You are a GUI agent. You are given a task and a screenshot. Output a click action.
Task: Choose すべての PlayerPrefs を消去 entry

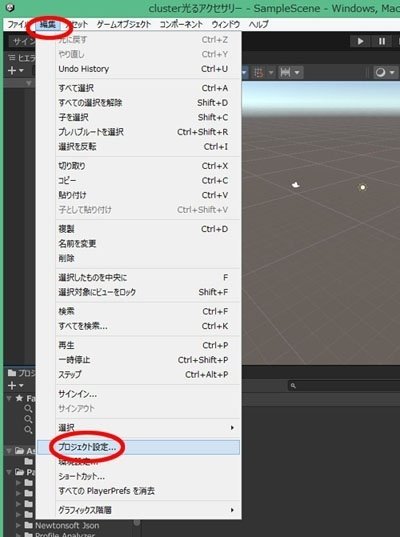coord(138,491)
